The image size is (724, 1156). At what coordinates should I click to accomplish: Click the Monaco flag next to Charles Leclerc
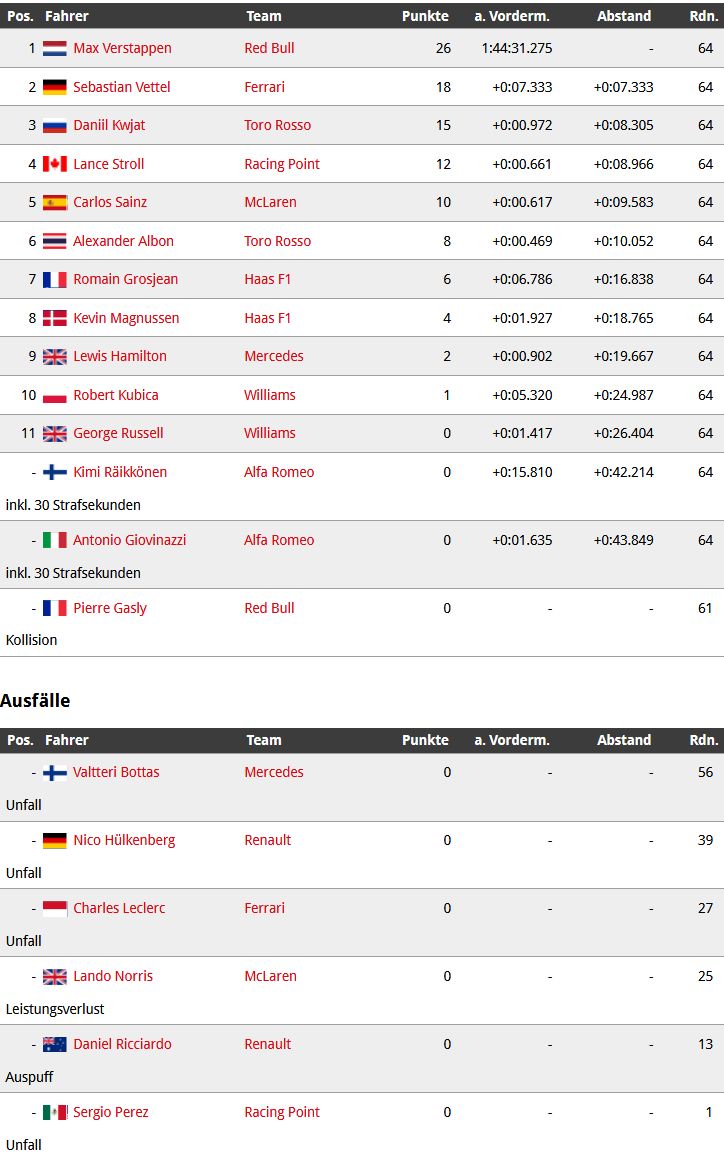pos(55,908)
